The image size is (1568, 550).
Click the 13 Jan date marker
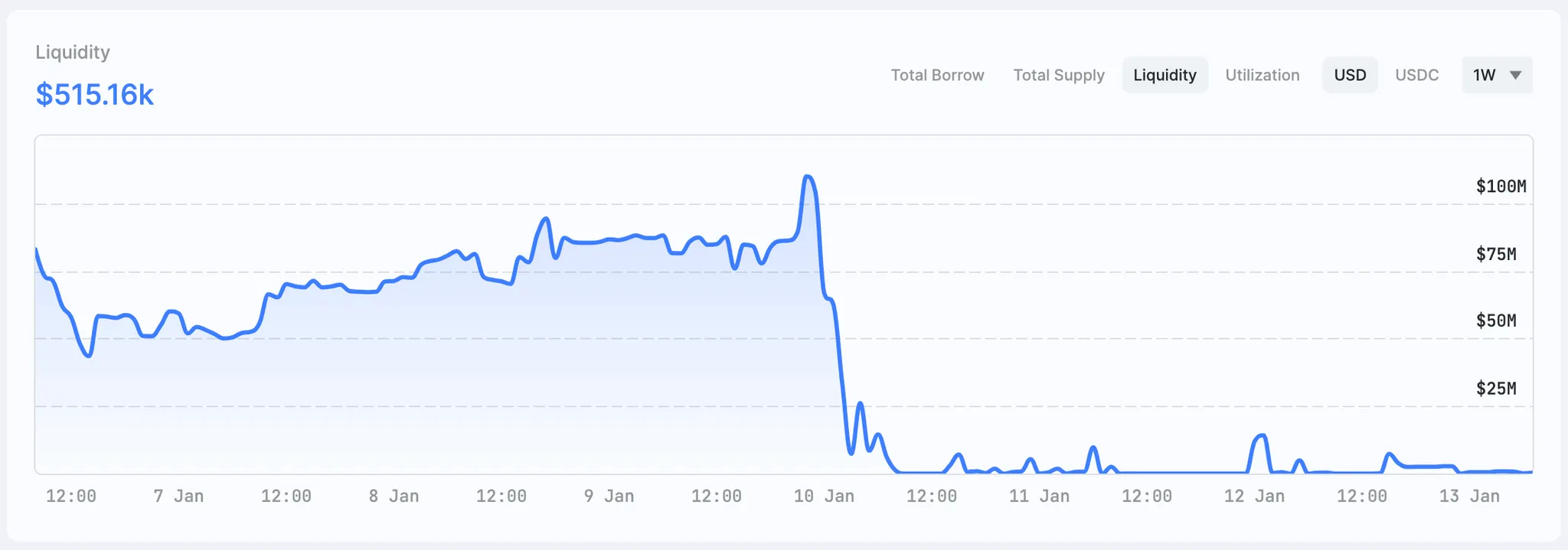(1469, 496)
